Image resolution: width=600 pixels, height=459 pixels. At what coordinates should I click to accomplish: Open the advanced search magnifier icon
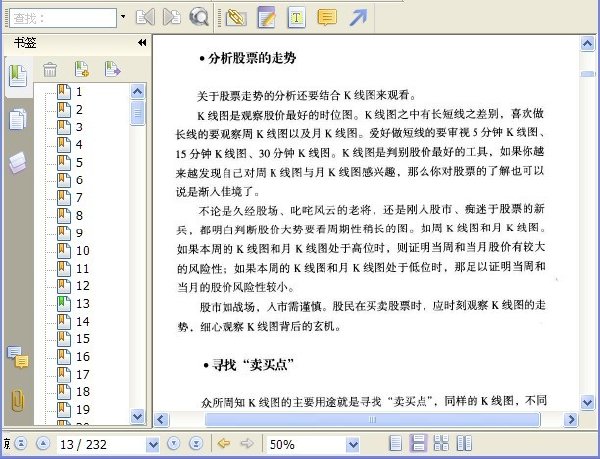point(199,17)
